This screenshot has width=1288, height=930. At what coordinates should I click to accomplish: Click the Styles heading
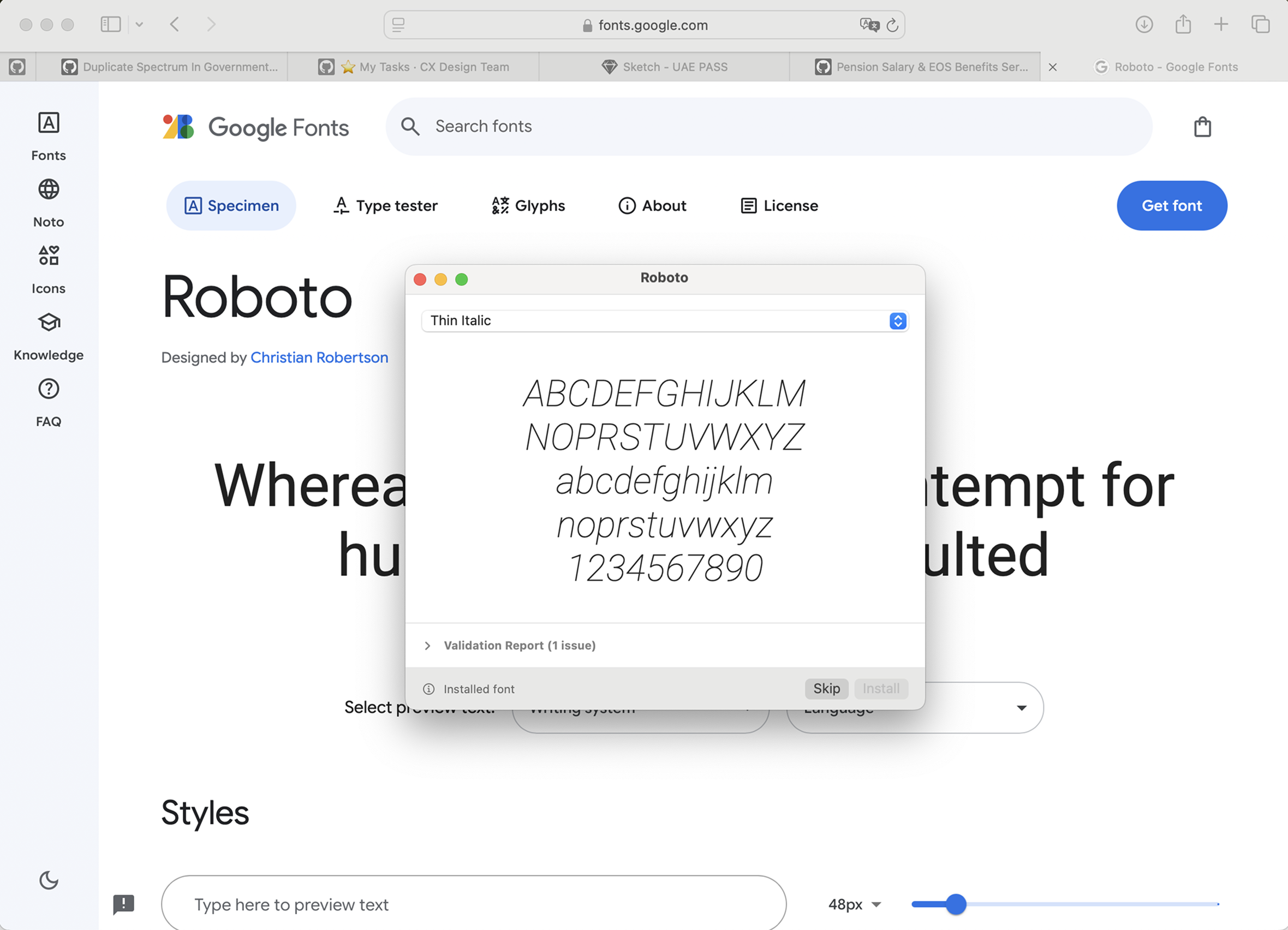[x=205, y=813]
